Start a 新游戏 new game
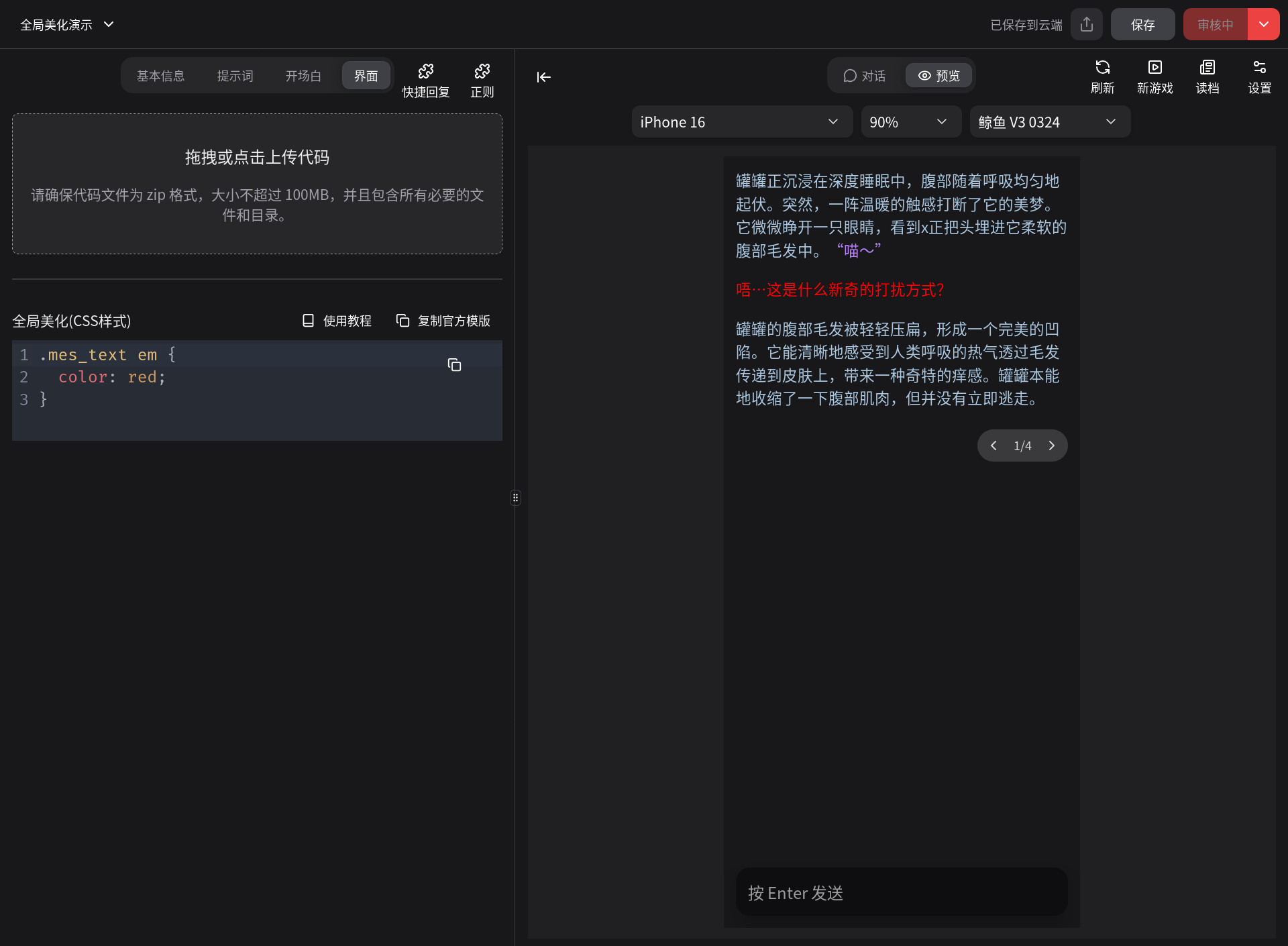 tap(1155, 76)
